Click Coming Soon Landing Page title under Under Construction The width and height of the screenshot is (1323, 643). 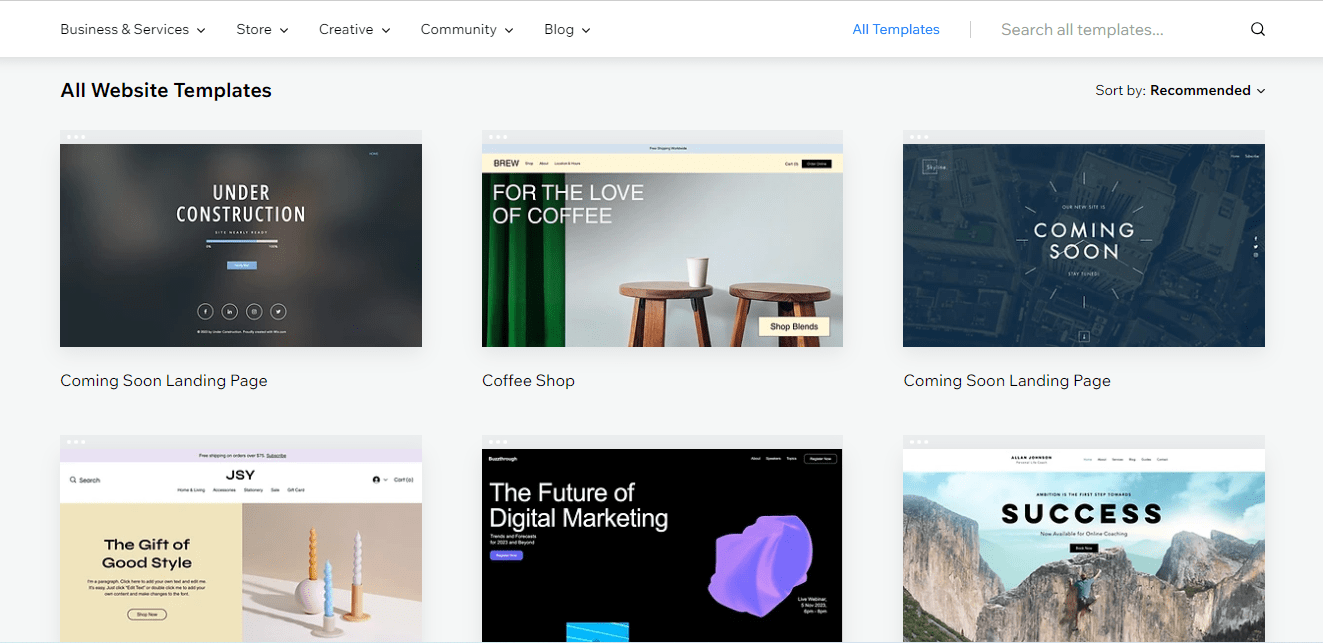(164, 380)
